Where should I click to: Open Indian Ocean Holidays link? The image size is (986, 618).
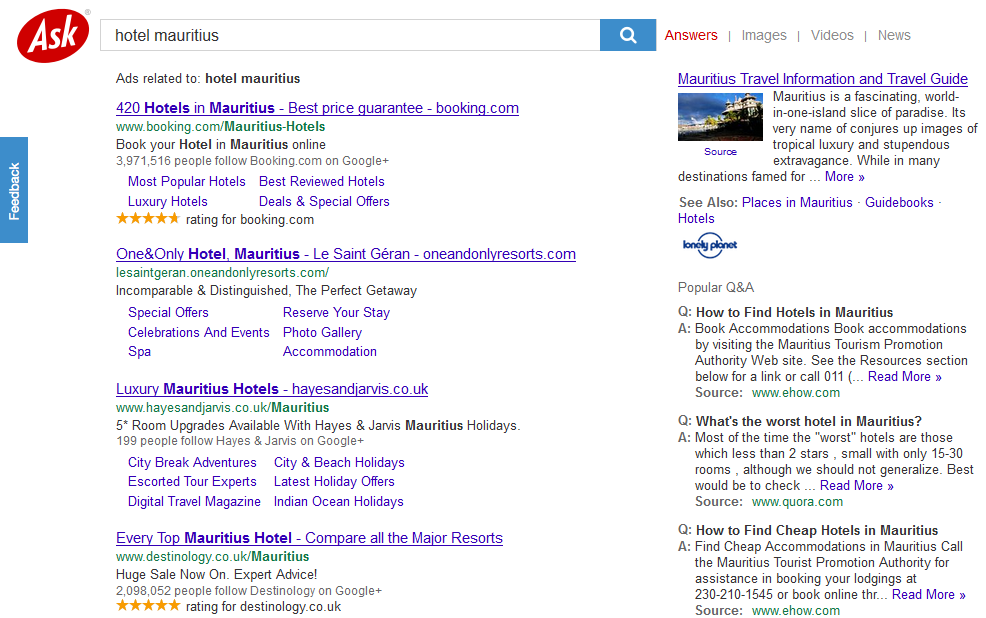(x=339, y=502)
